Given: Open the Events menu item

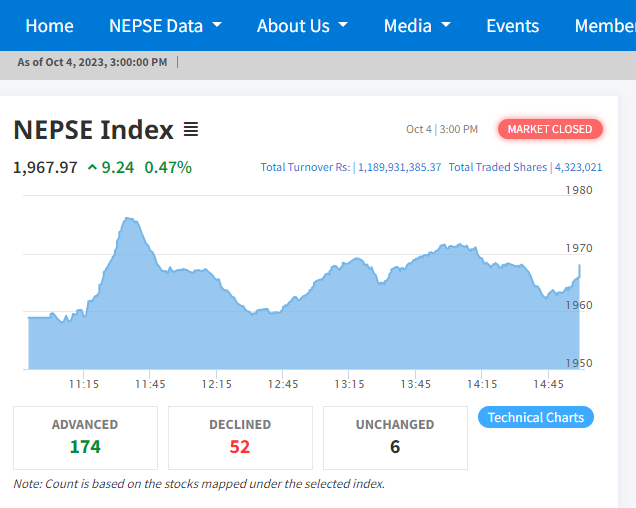Looking at the screenshot, I should click(512, 26).
